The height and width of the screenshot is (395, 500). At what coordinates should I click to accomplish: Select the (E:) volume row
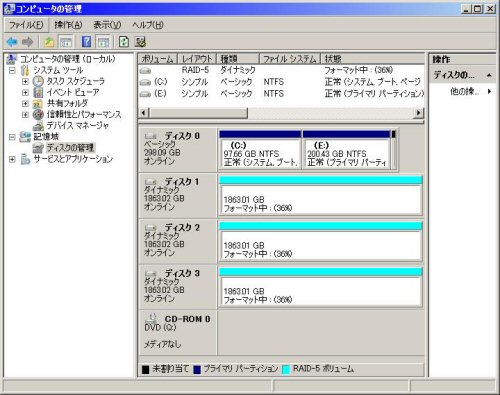tap(281, 93)
